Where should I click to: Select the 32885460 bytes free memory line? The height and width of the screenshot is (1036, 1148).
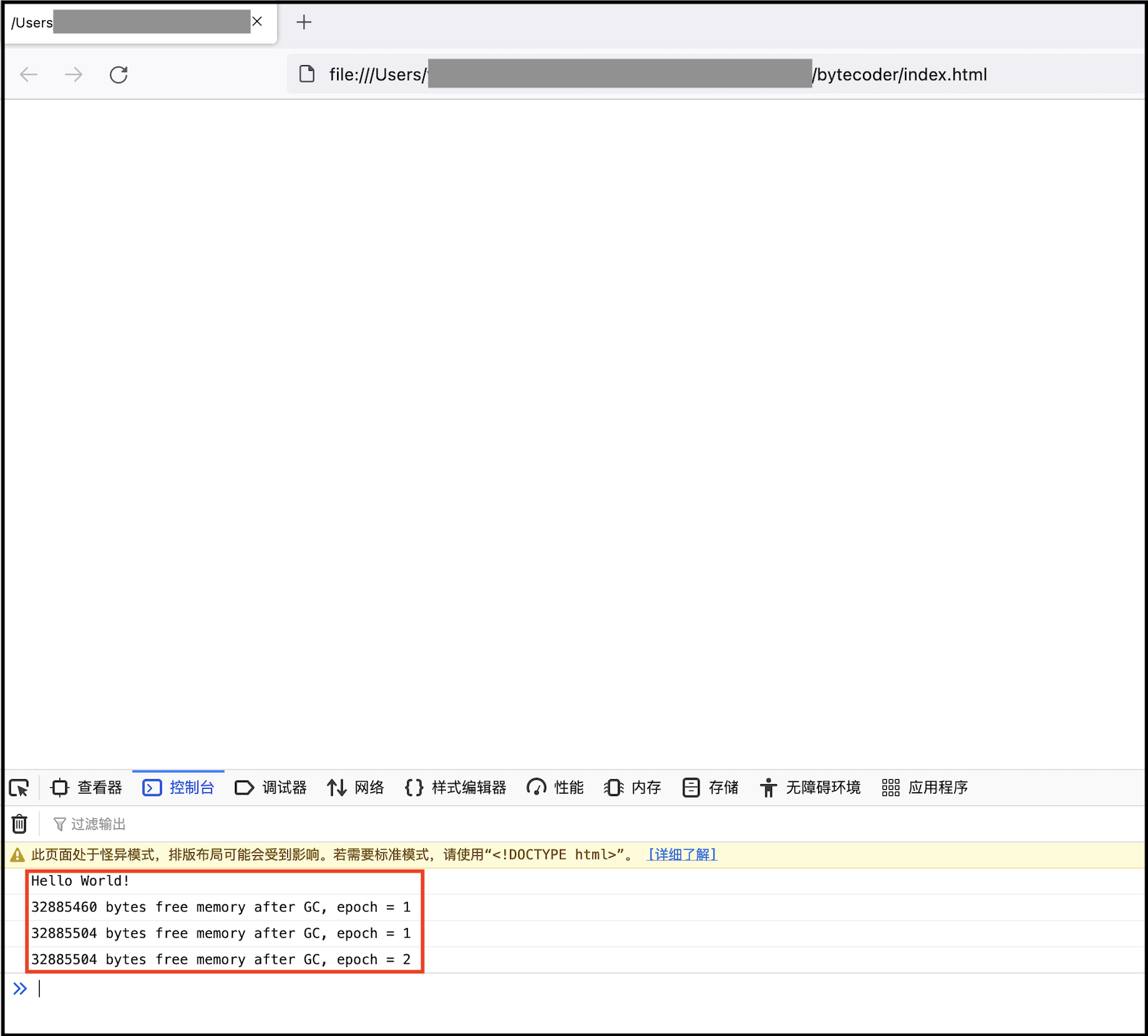tap(221, 906)
